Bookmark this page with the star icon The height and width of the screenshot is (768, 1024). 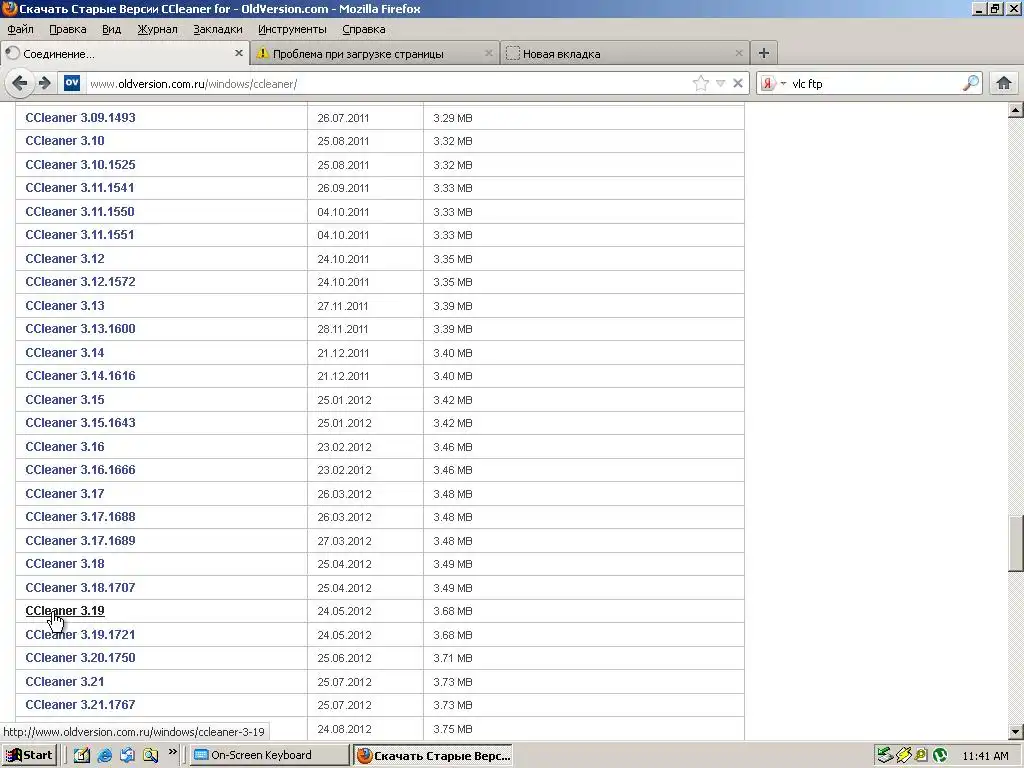tap(700, 83)
